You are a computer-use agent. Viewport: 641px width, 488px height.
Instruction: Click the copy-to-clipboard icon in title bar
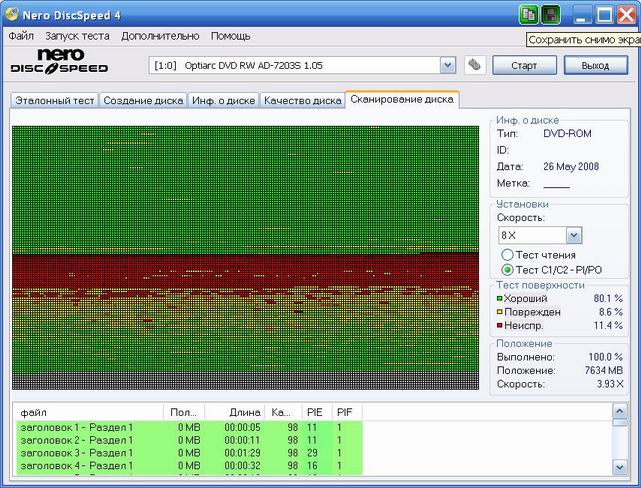point(529,15)
